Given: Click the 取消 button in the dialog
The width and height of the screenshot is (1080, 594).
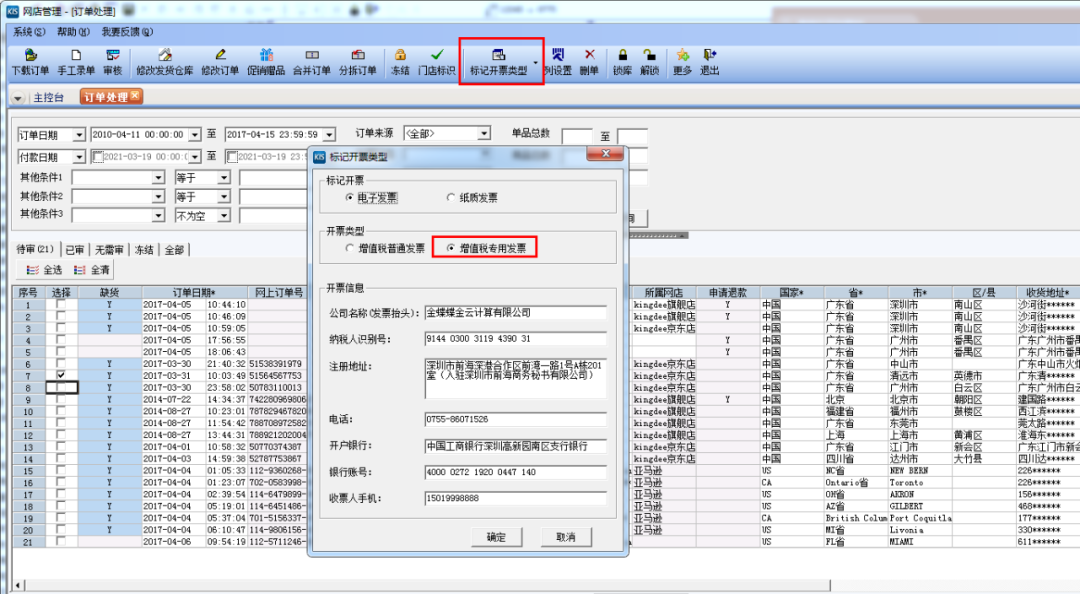Looking at the screenshot, I should coord(565,537).
